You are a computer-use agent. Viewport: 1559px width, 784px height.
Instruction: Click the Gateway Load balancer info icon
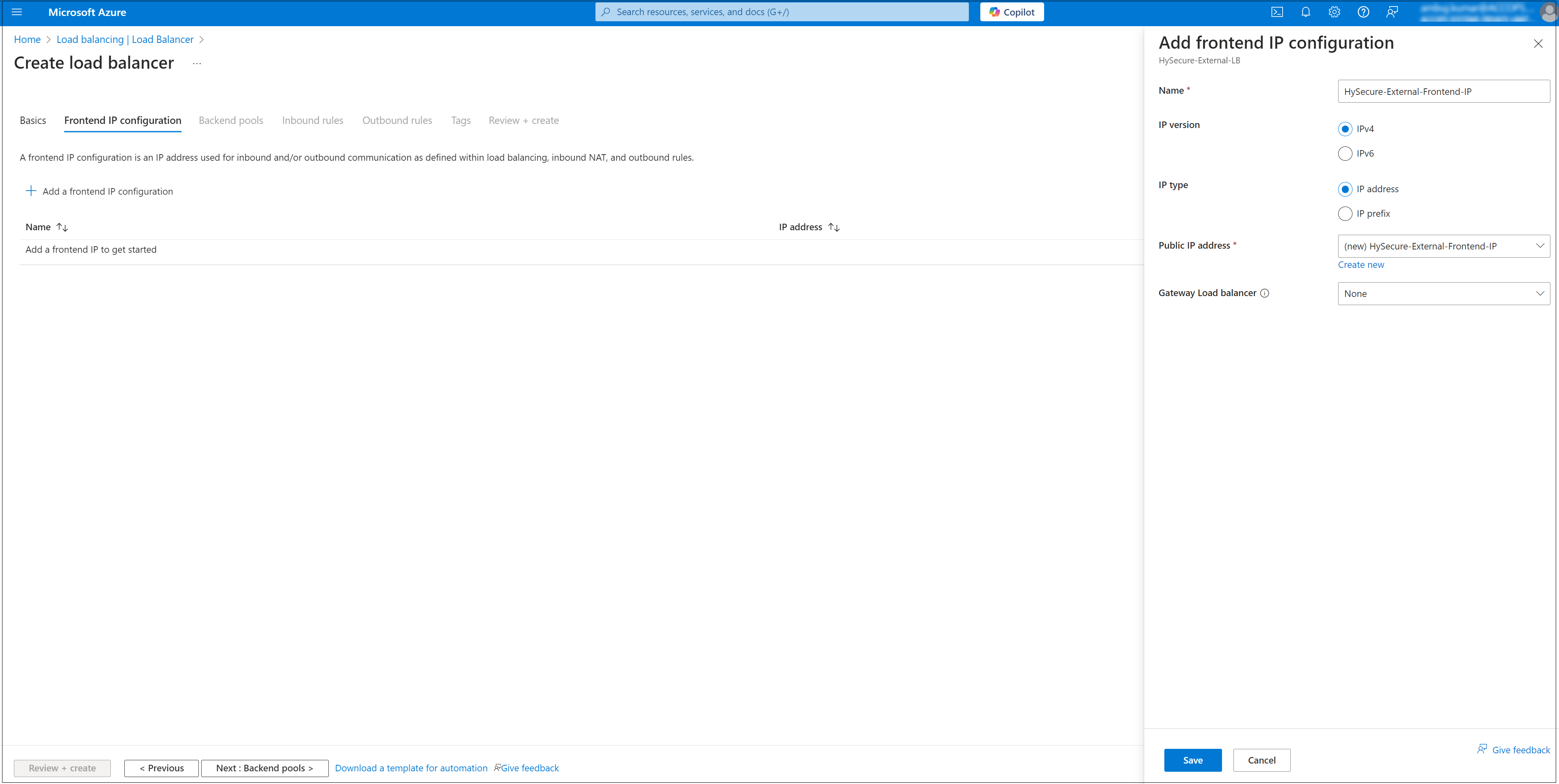click(1264, 293)
